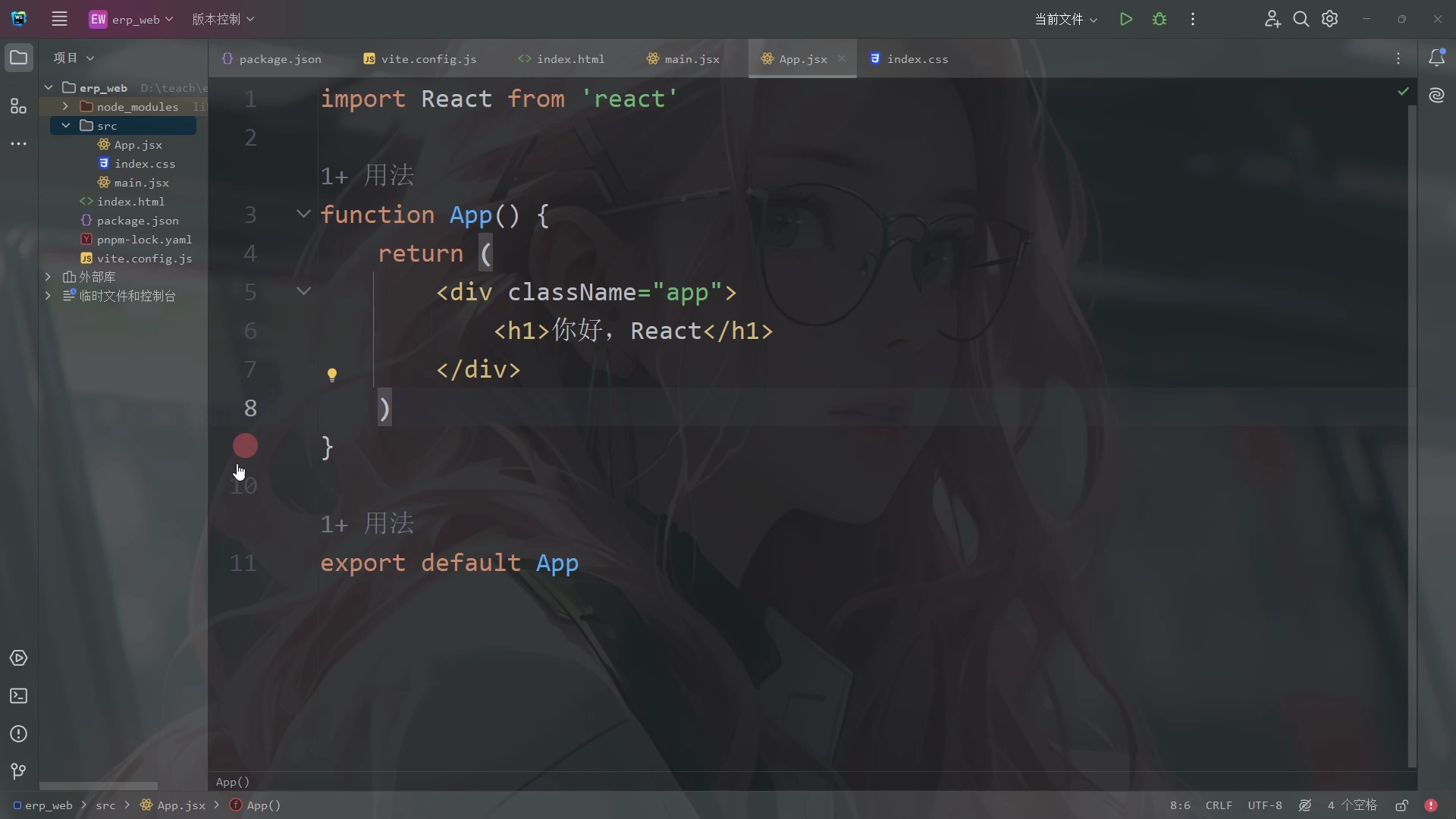Image resolution: width=1456 pixels, height=819 pixels.
Task: Toggle the breakpoint on line 9
Action: point(244,446)
